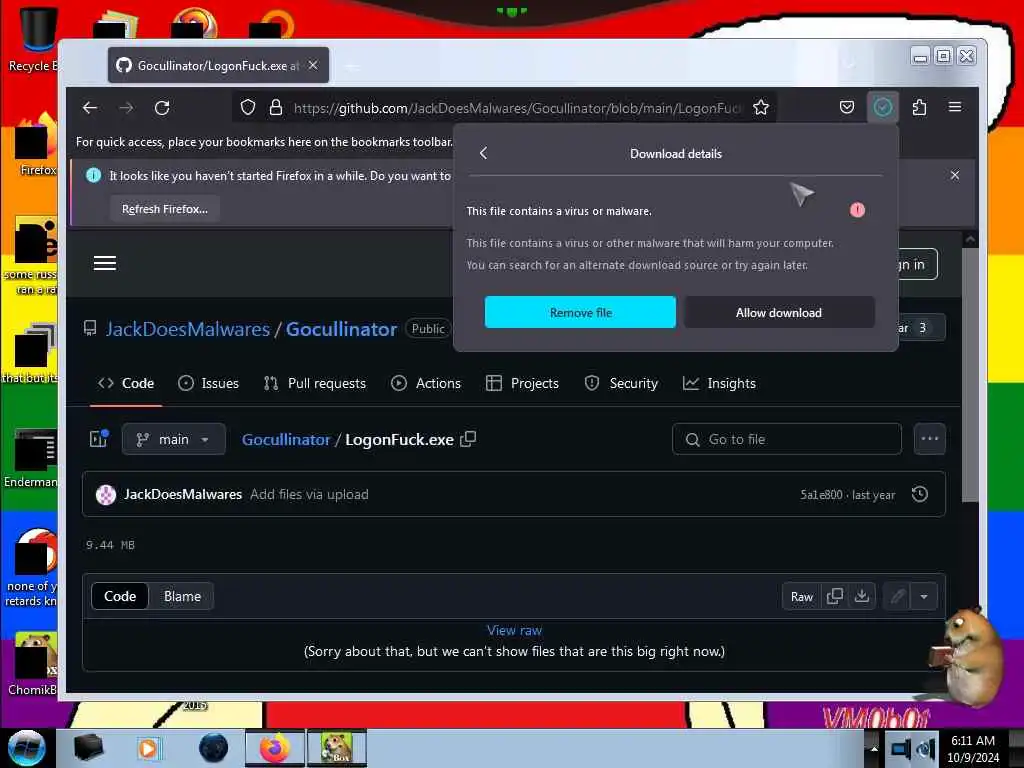Open the tracking protection shield icon
Image resolution: width=1024 pixels, height=768 pixels.
[x=248, y=108]
